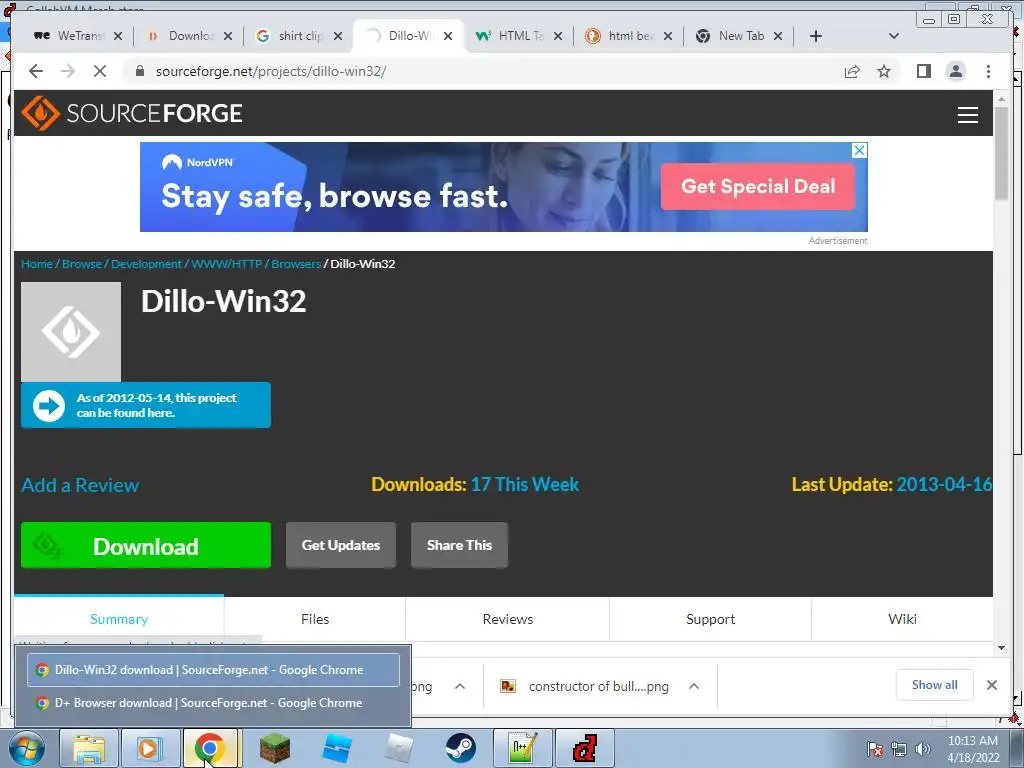The height and width of the screenshot is (768, 1024).
Task: Switch to the Summary tab
Action: (119, 619)
